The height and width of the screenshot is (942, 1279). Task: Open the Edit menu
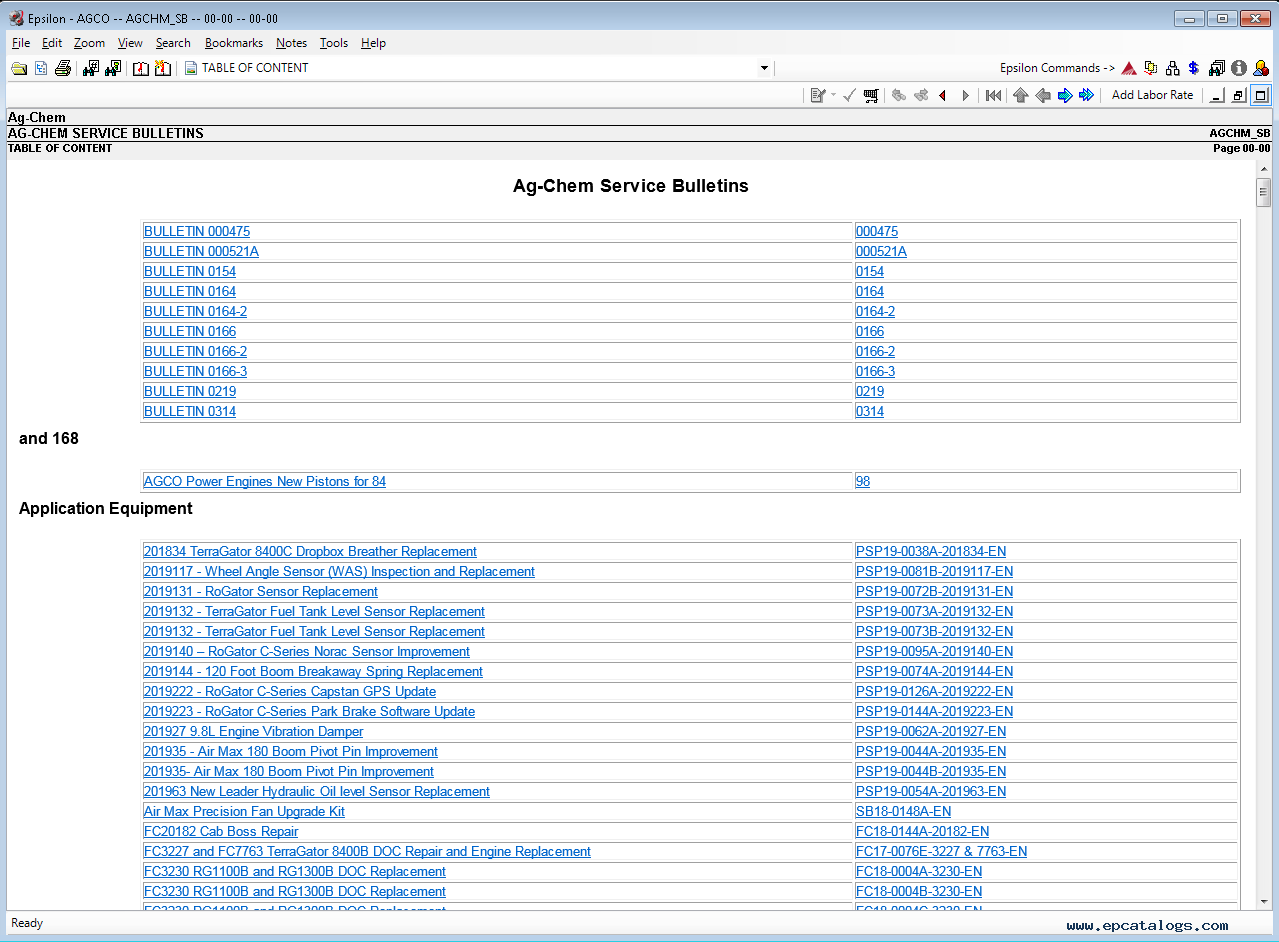pos(52,43)
